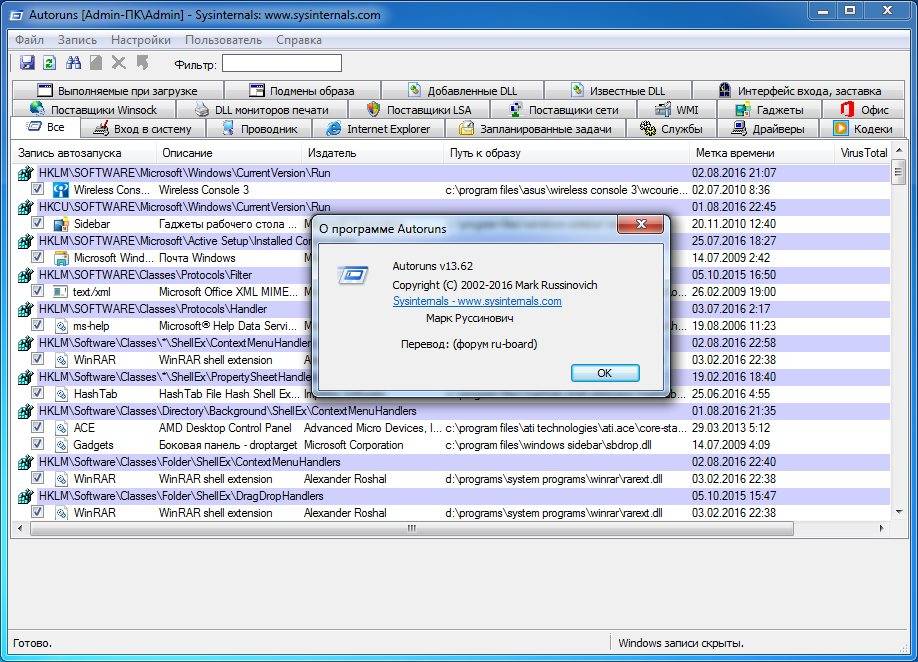Image resolution: width=918 pixels, height=662 pixels.
Task: Open the Кодеки tab
Action: (863, 129)
